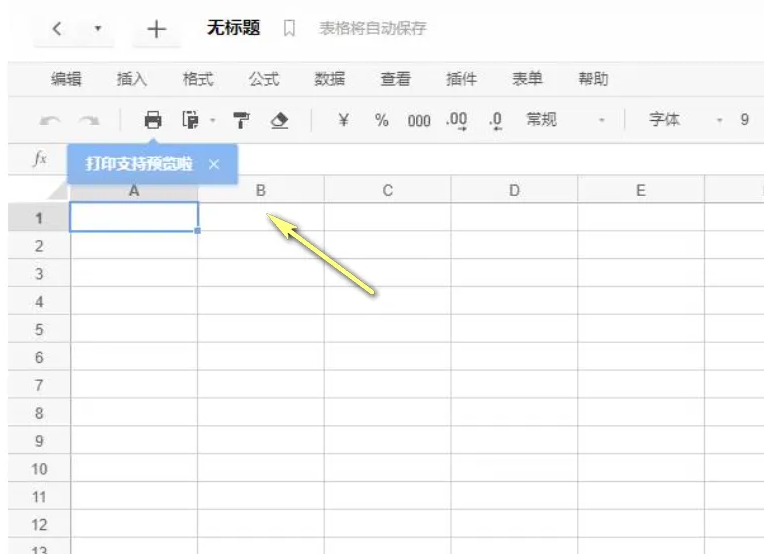This screenshot has width=764, height=554.
Task: Open the 字体 font dropdown
Action: 688,120
